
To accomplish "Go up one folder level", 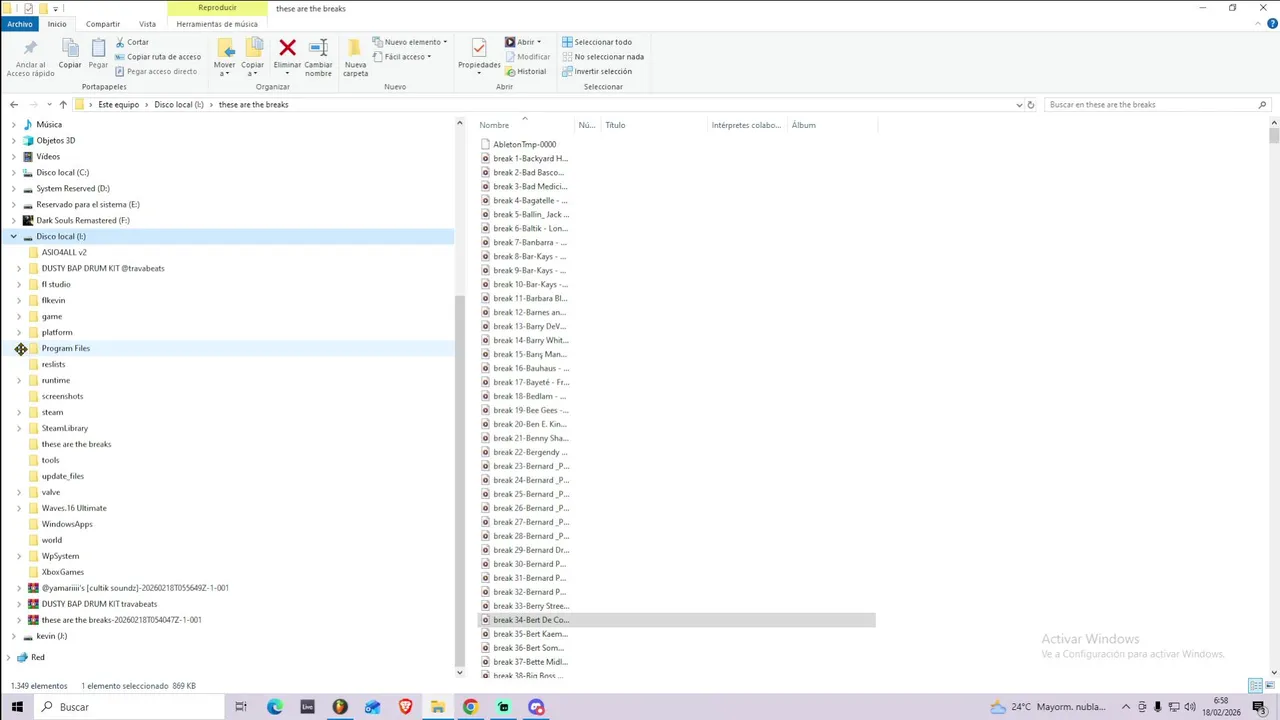I will pos(63,104).
